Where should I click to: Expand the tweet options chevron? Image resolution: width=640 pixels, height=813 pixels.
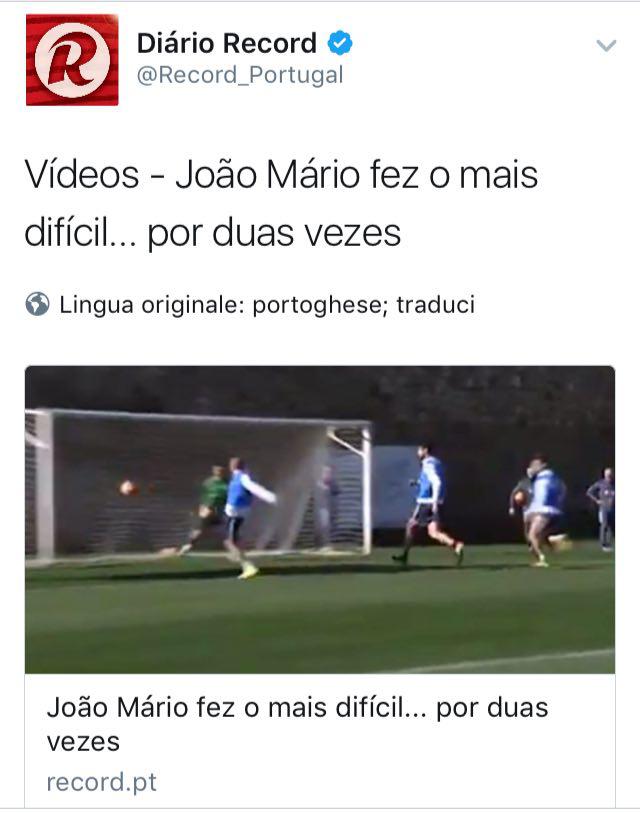606,46
